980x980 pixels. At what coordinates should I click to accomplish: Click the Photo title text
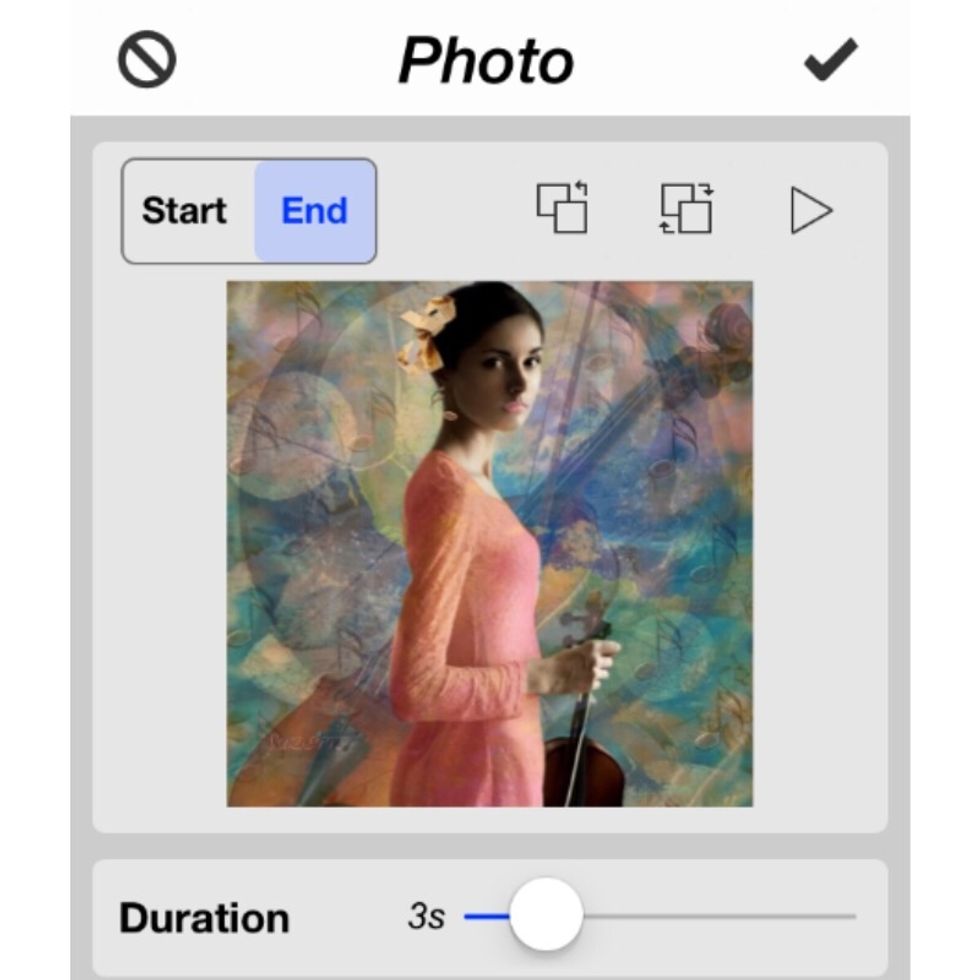pyautogui.click(x=486, y=61)
